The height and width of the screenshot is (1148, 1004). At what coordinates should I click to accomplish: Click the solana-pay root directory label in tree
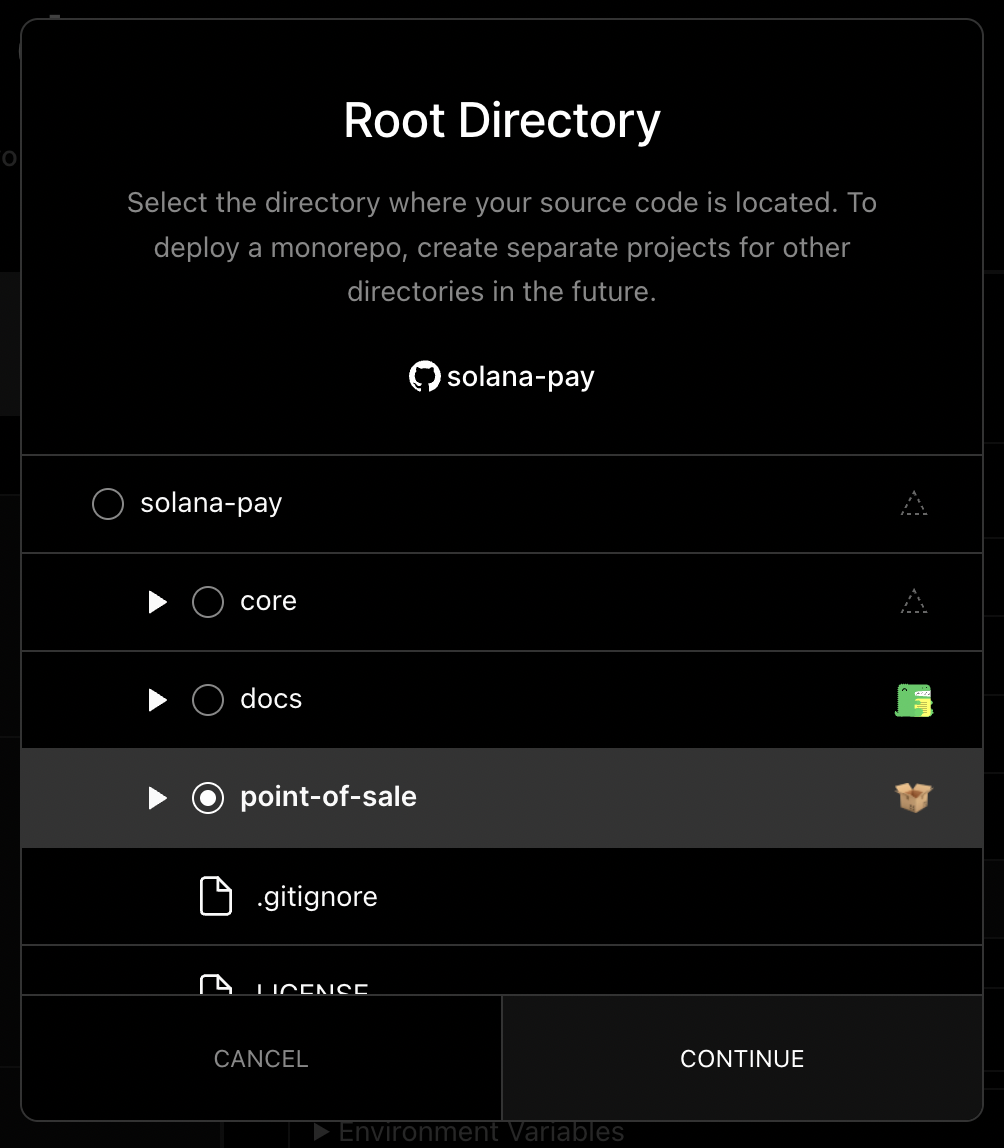[x=211, y=504]
